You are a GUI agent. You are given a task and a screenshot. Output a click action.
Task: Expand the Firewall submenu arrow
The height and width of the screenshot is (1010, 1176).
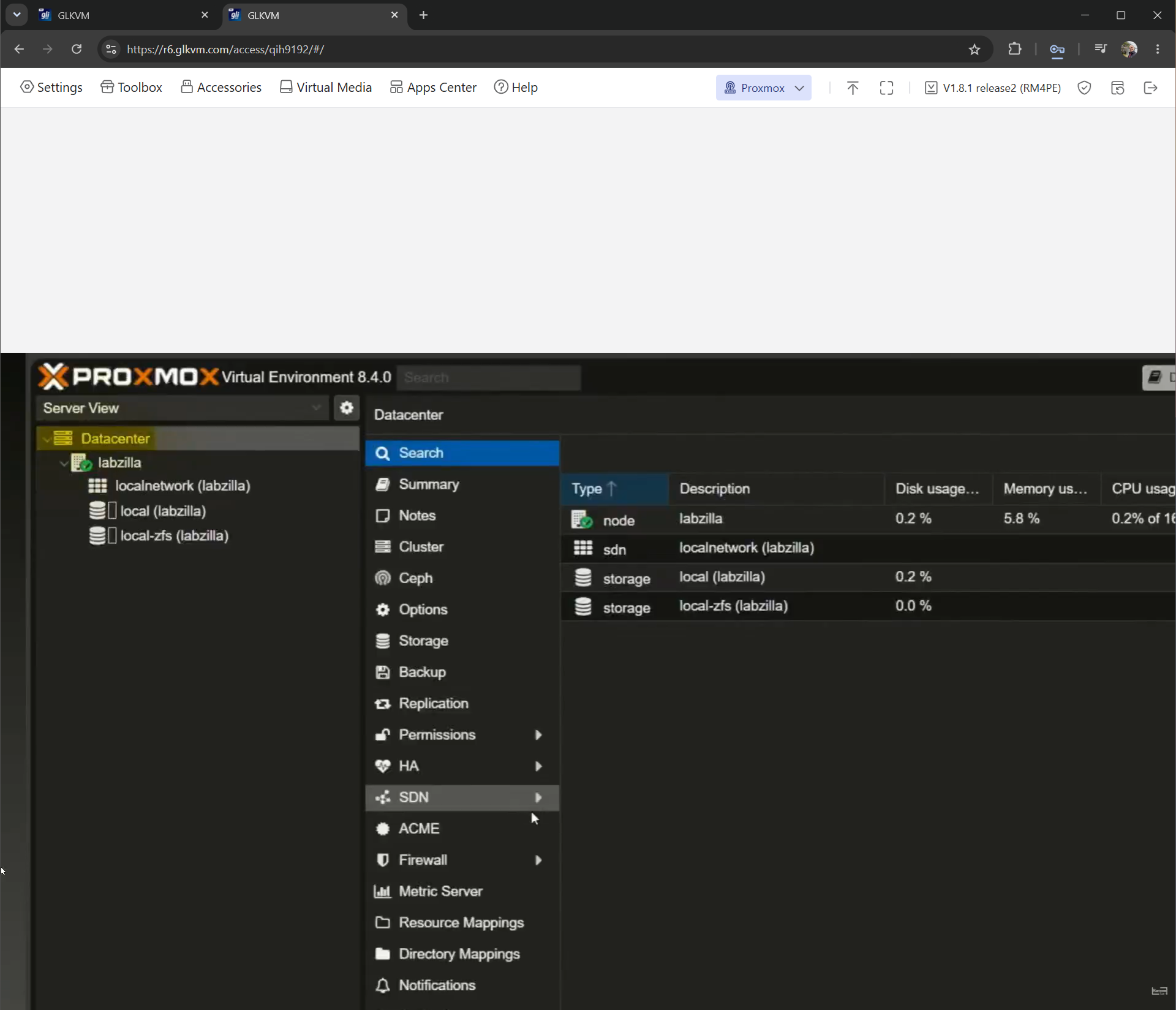pyautogui.click(x=538, y=861)
